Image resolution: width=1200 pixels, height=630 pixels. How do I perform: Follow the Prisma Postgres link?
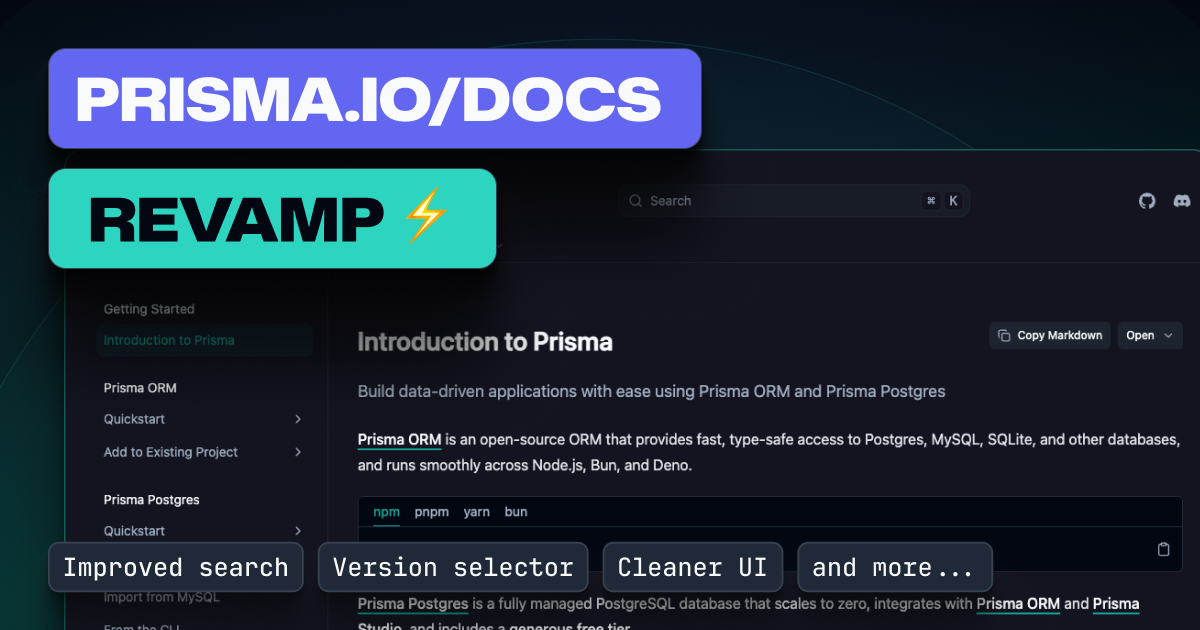(413, 604)
